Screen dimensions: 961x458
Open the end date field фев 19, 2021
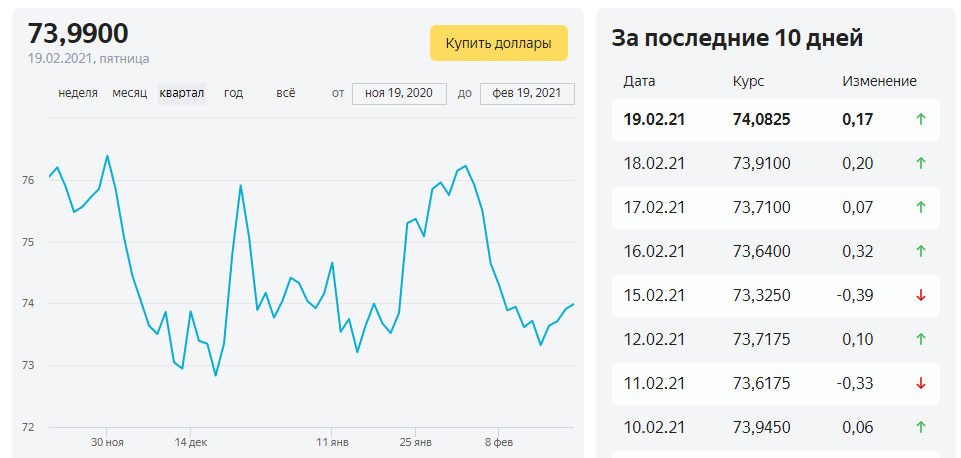[527, 93]
